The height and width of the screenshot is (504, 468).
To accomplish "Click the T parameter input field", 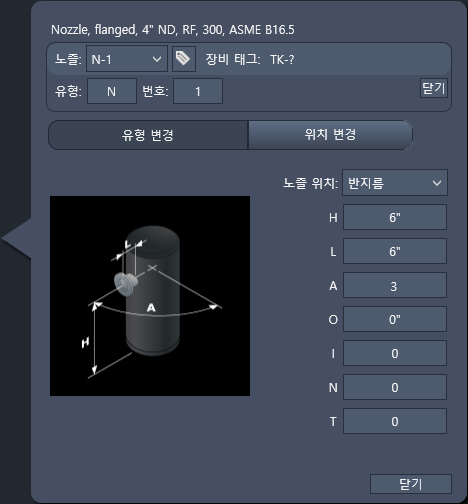I will point(395,421).
